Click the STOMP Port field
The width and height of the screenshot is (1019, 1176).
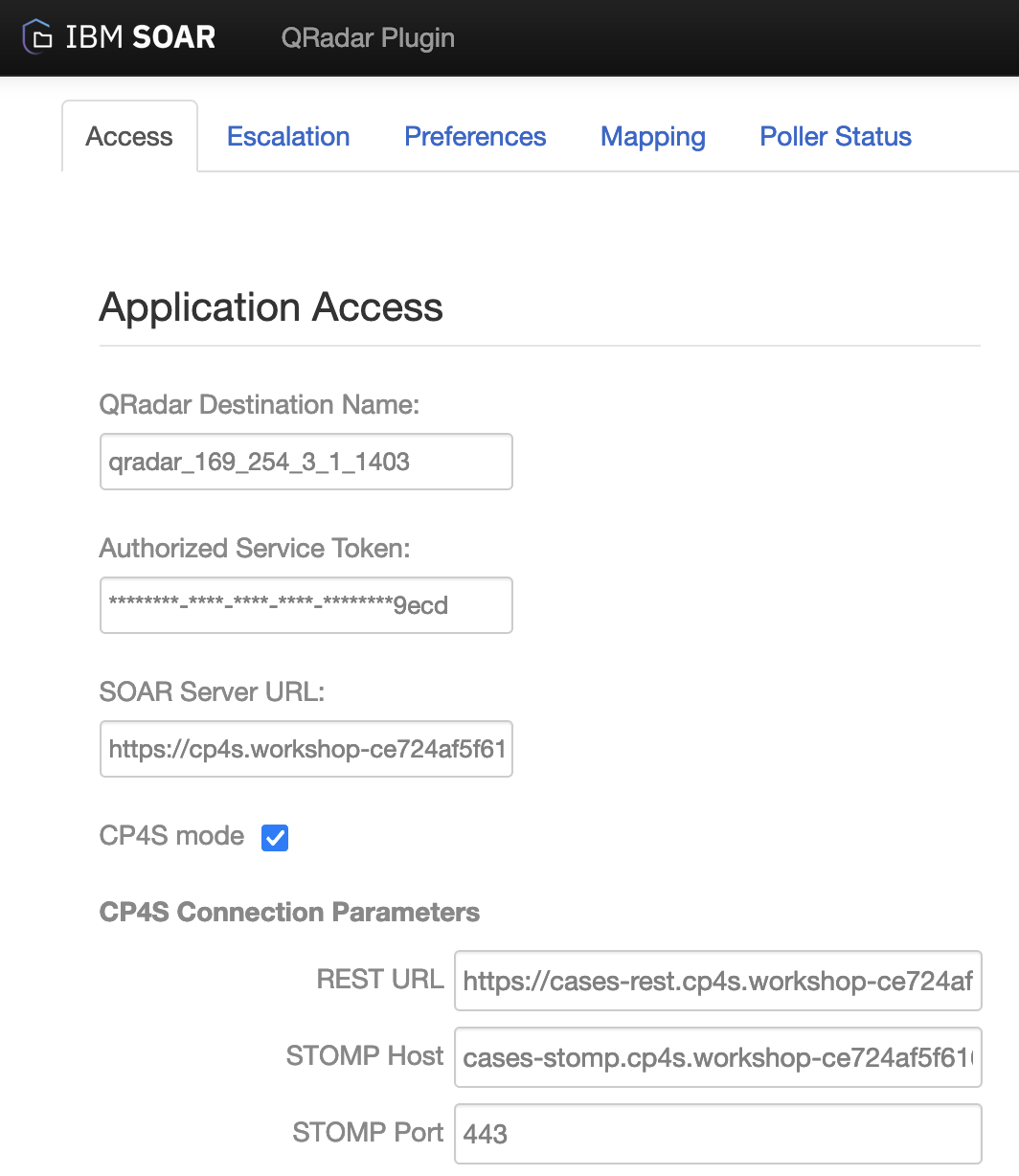(x=717, y=1134)
